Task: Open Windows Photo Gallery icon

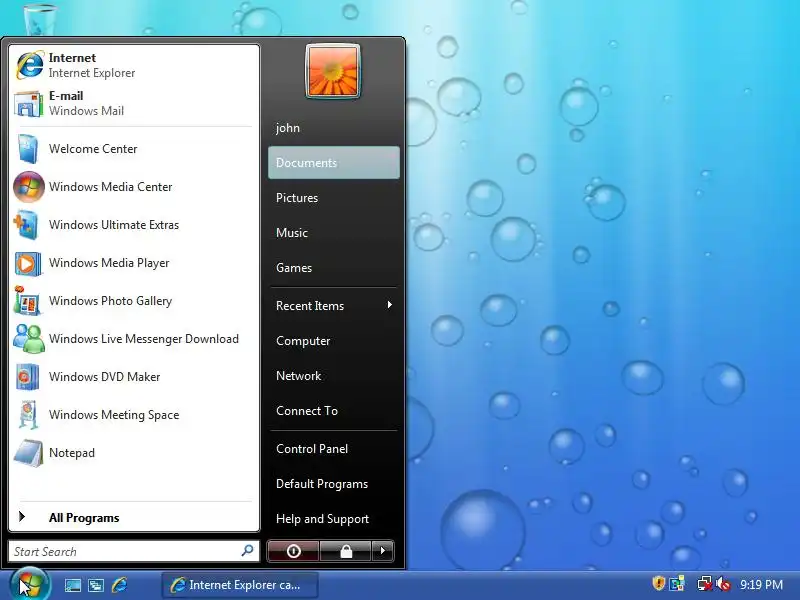Action: pos(27,301)
